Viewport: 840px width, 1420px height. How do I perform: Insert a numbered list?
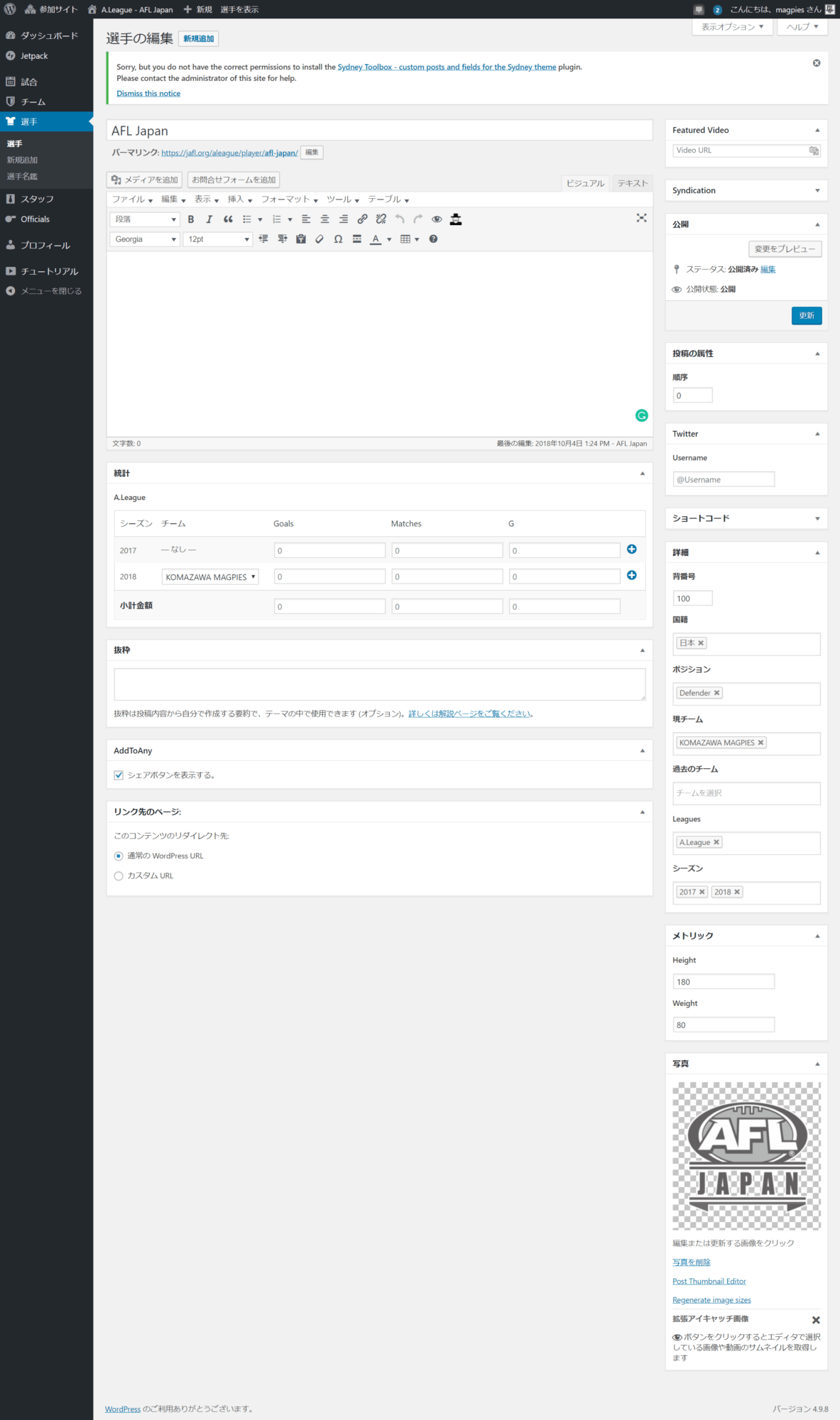277,219
